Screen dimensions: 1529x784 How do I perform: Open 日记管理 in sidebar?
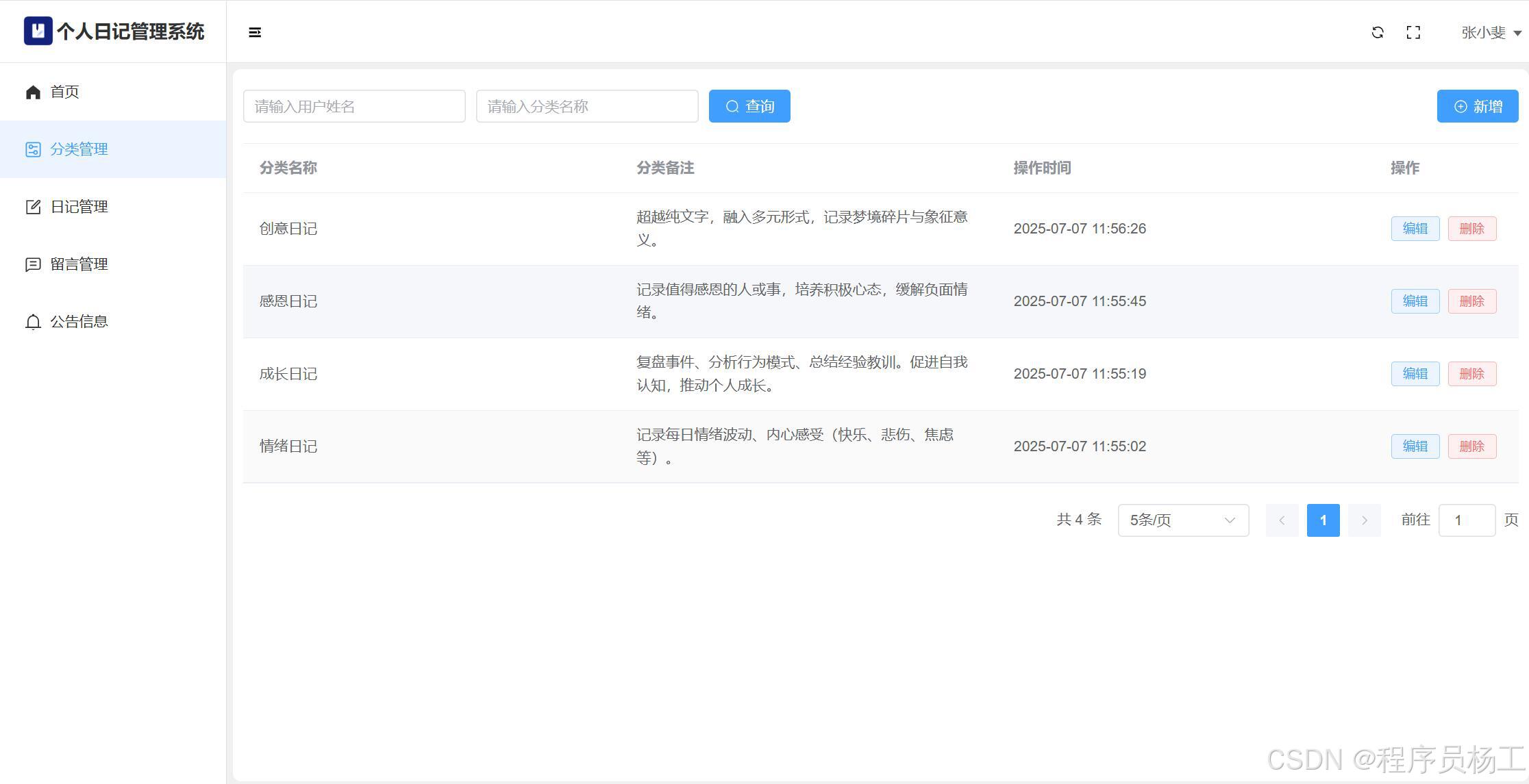click(79, 207)
